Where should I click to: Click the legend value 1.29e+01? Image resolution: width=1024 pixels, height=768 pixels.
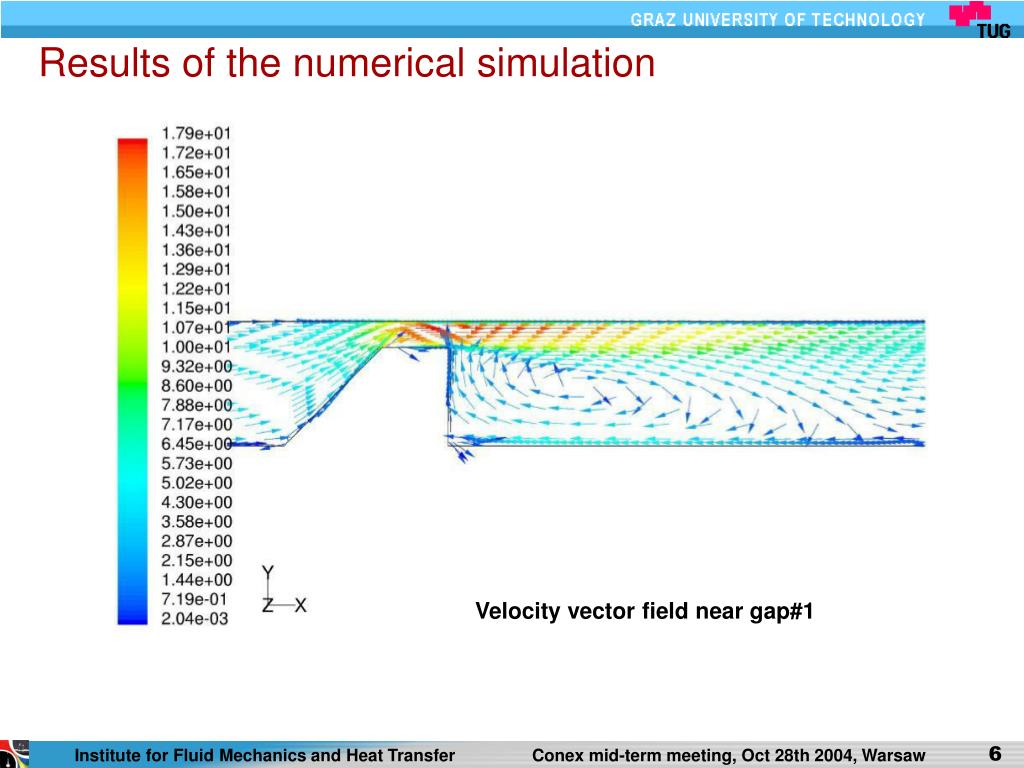pyautogui.click(x=196, y=270)
